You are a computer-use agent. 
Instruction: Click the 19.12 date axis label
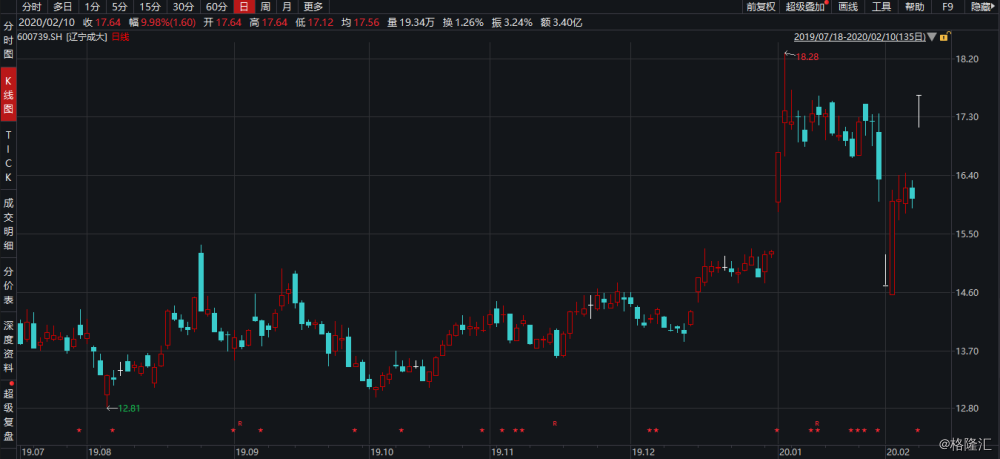[644, 452]
